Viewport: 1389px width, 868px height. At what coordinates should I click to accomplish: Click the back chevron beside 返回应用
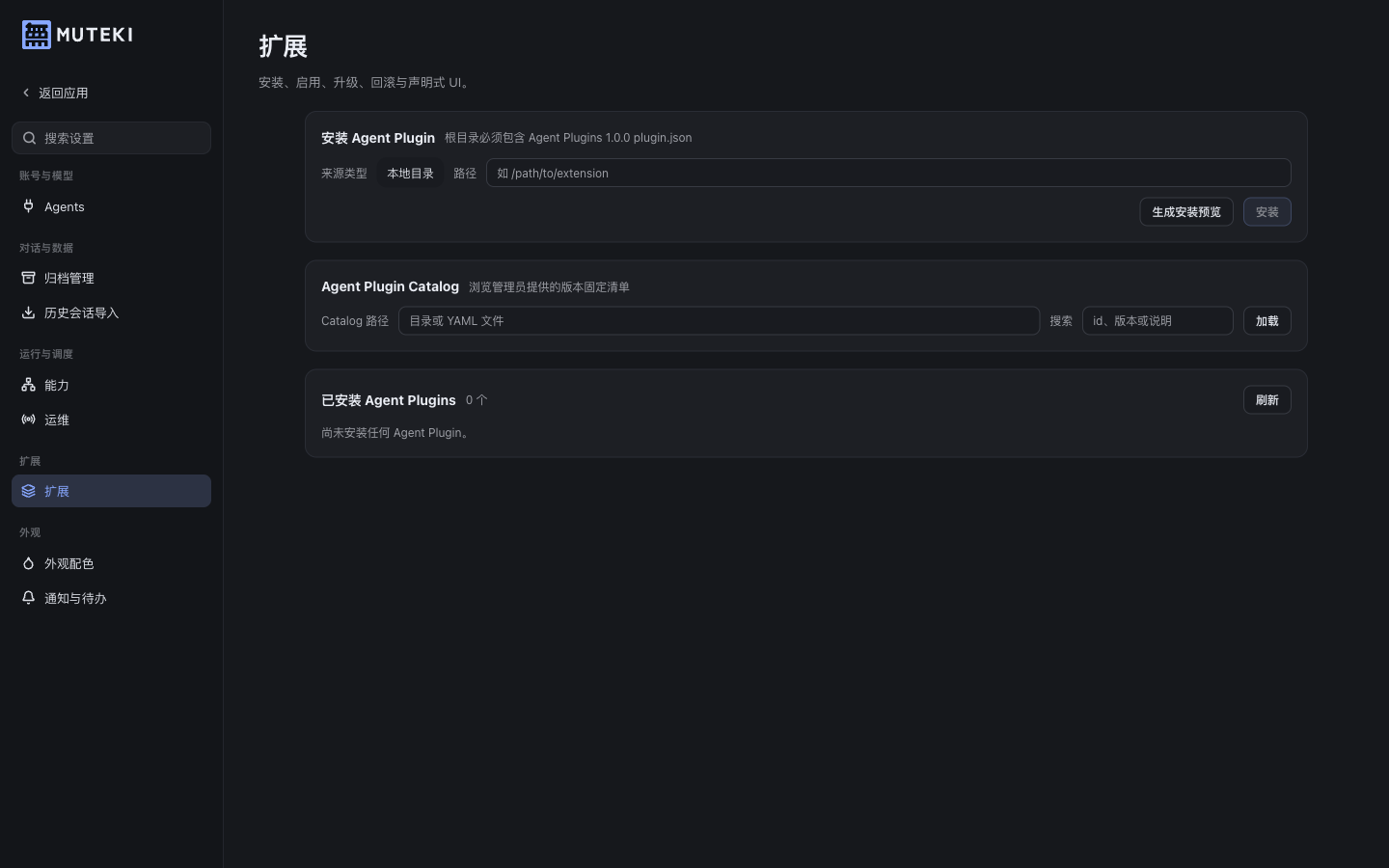pyautogui.click(x=26, y=93)
